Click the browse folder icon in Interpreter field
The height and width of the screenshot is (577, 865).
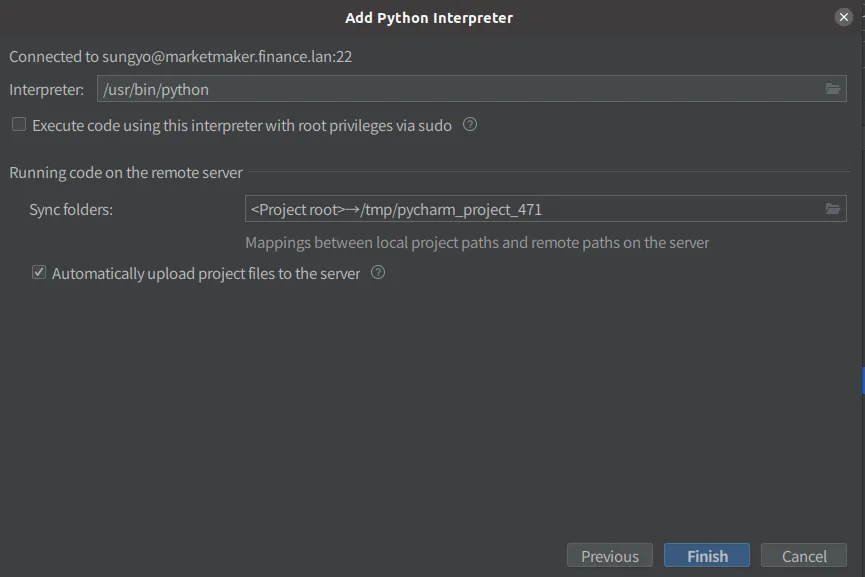[833, 89]
